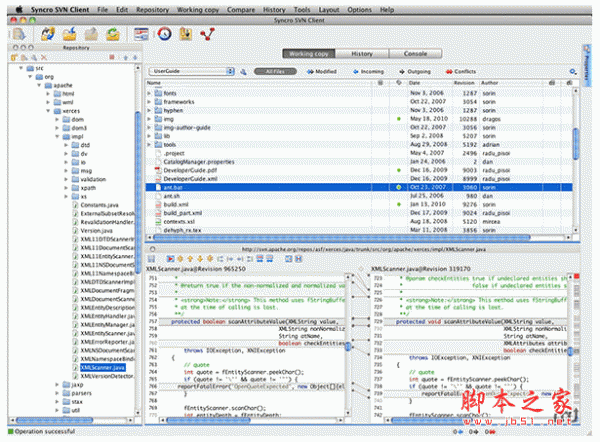Toggle the Incoming filter
The height and width of the screenshot is (442, 600).
click(x=368, y=72)
